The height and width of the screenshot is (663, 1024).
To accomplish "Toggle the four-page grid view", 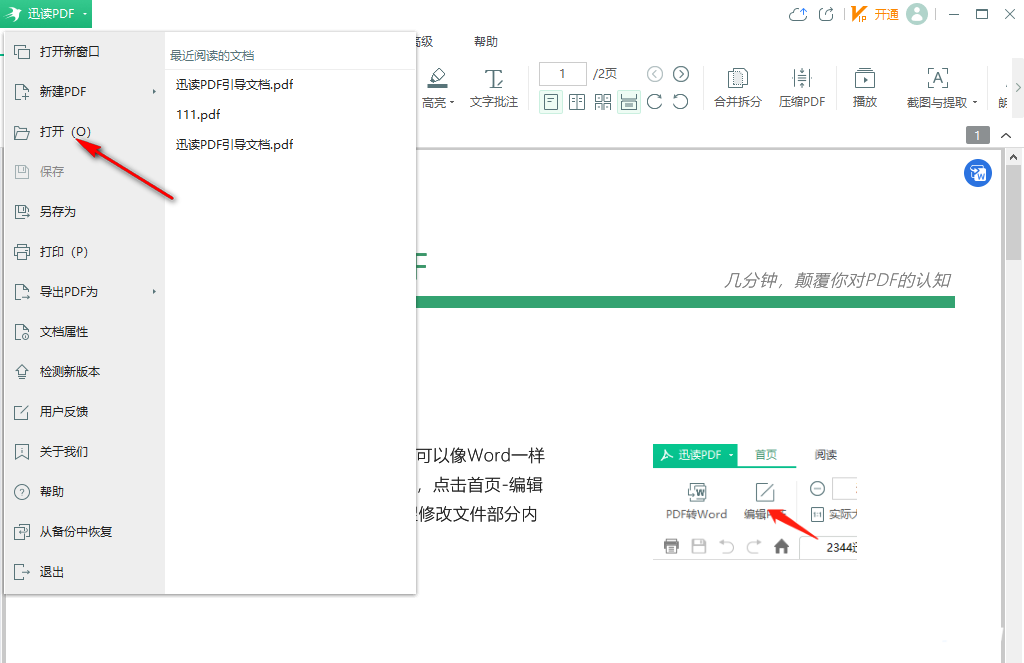I will click(x=601, y=101).
